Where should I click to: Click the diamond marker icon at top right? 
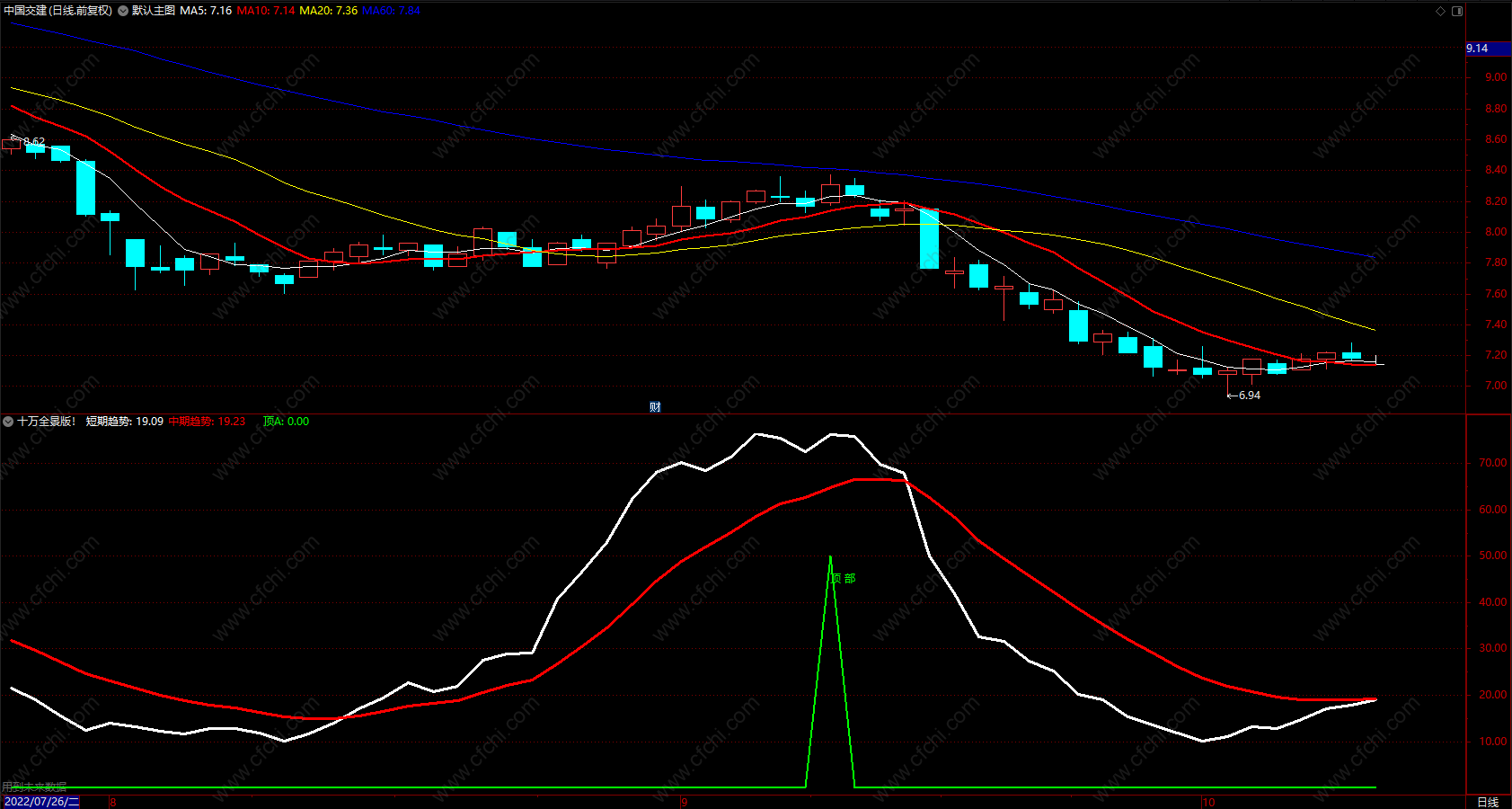[1441, 11]
